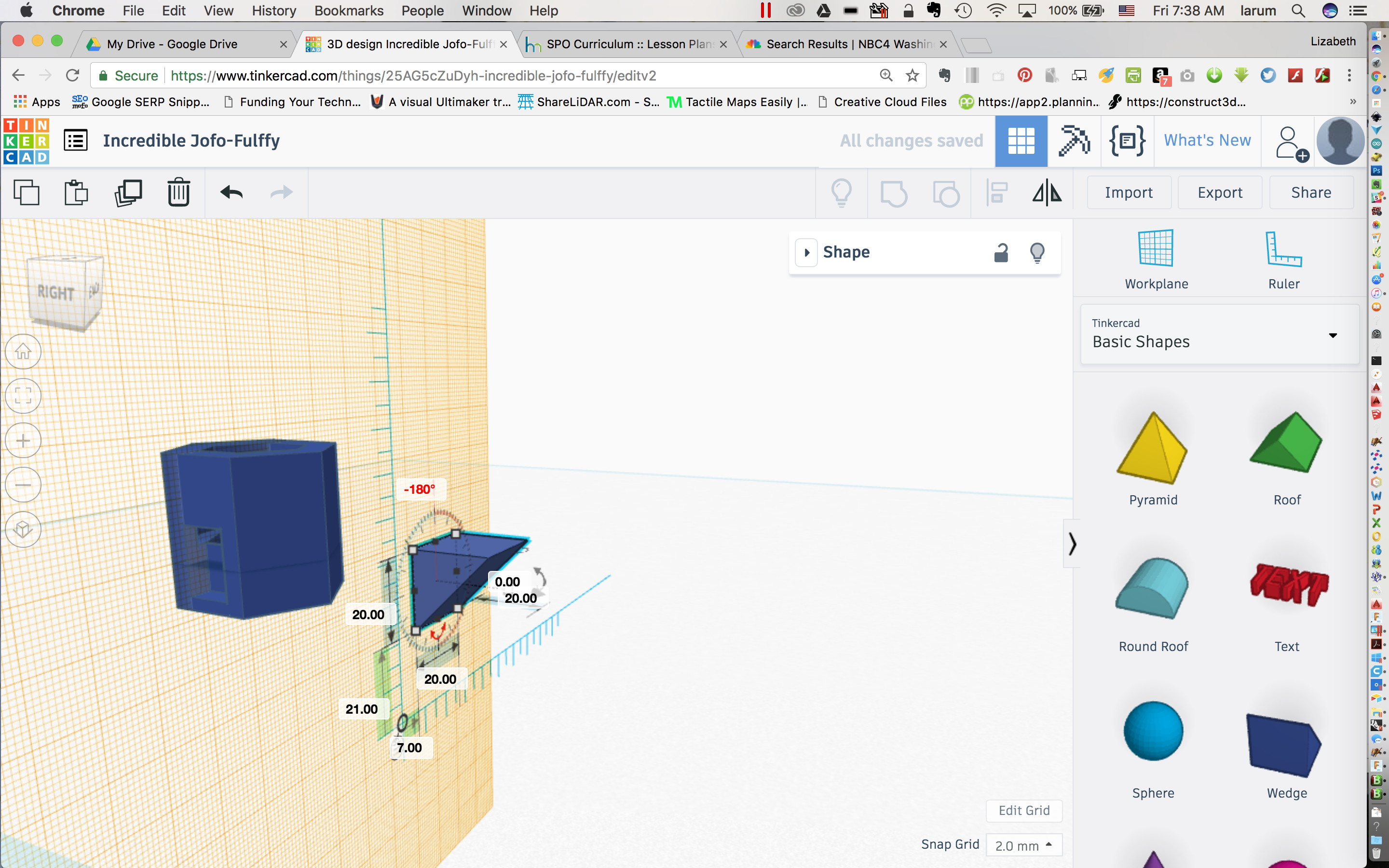Switch to NBC4 Search Results tab

point(848,44)
